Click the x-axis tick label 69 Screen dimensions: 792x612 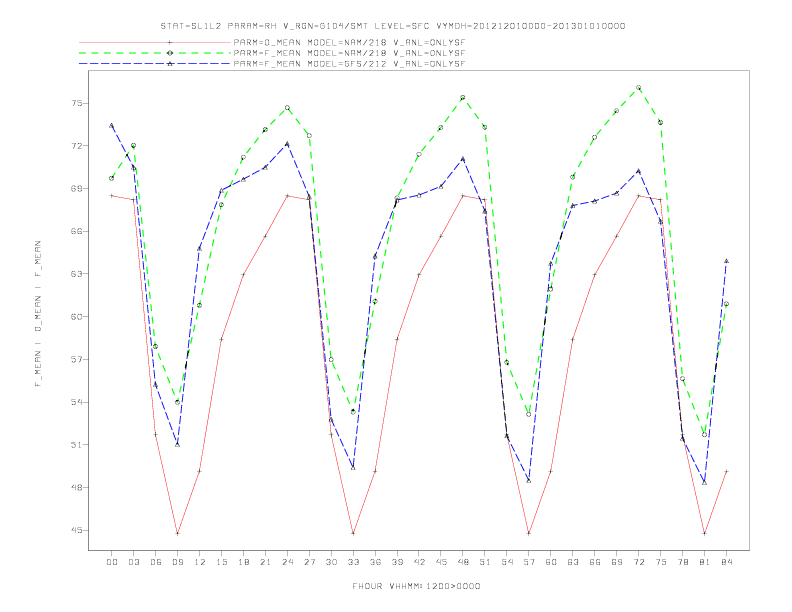(617, 562)
